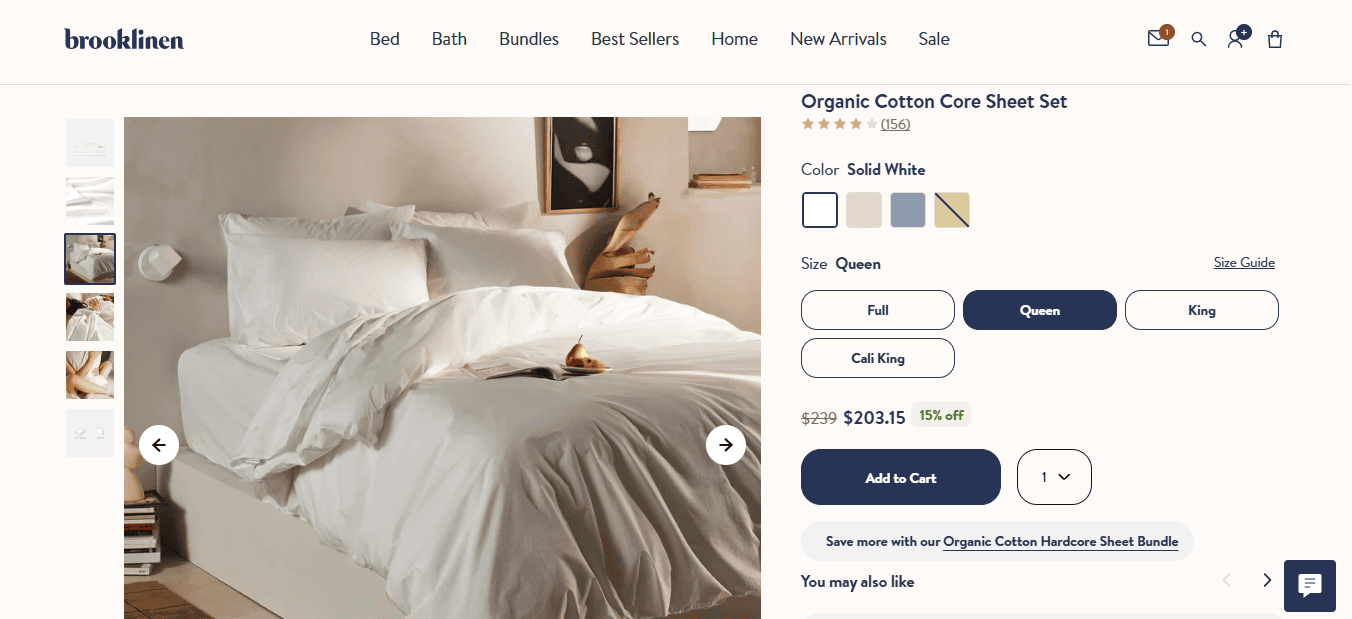Screen dimensions: 1352x619
Task: Open the Size Guide link
Action: (x=1244, y=263)
